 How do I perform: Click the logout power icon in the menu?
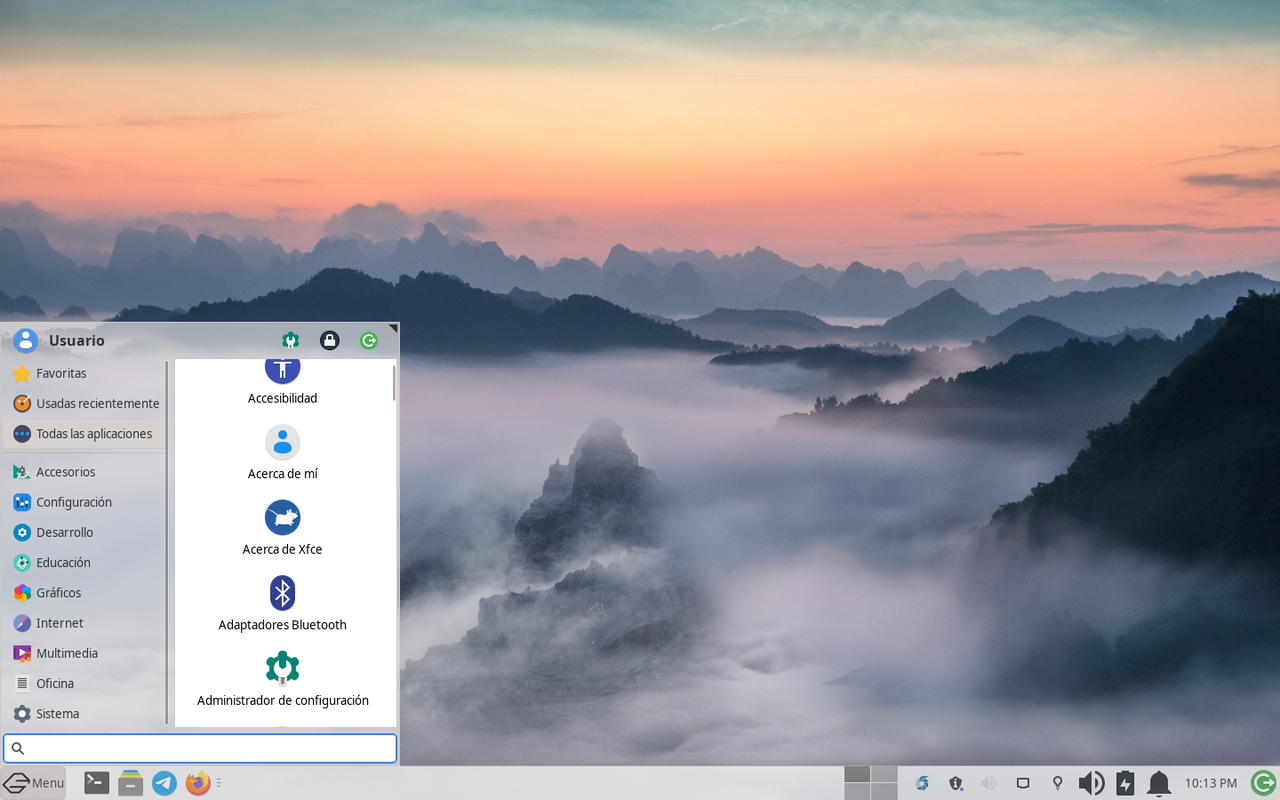[x=368, y=340]
